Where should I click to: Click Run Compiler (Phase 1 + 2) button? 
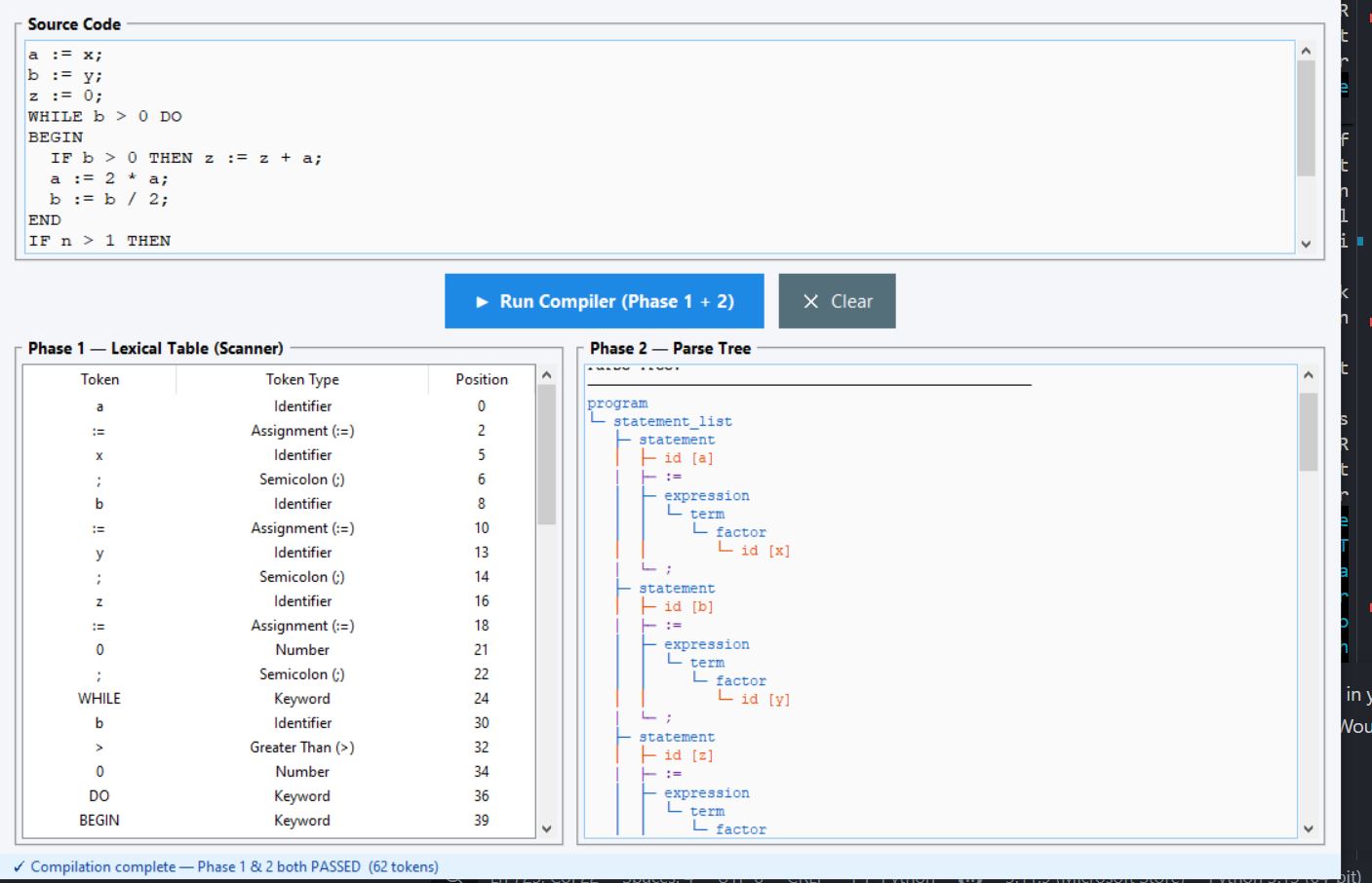click(605, 301)
